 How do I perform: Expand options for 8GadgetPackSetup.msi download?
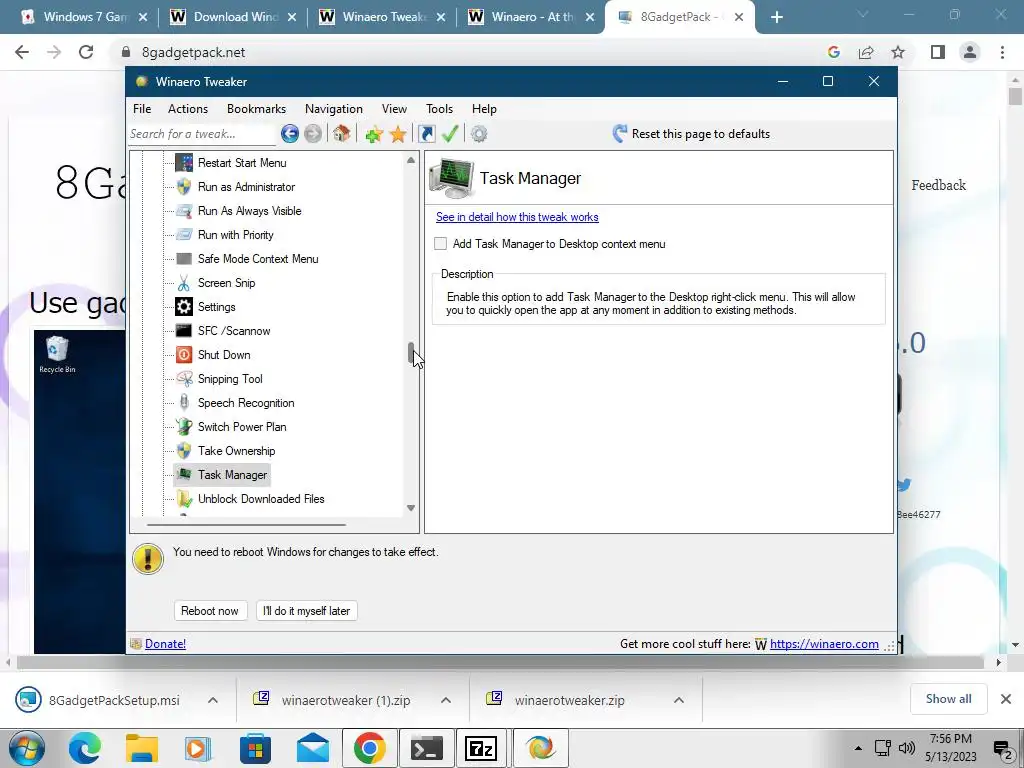213,700
